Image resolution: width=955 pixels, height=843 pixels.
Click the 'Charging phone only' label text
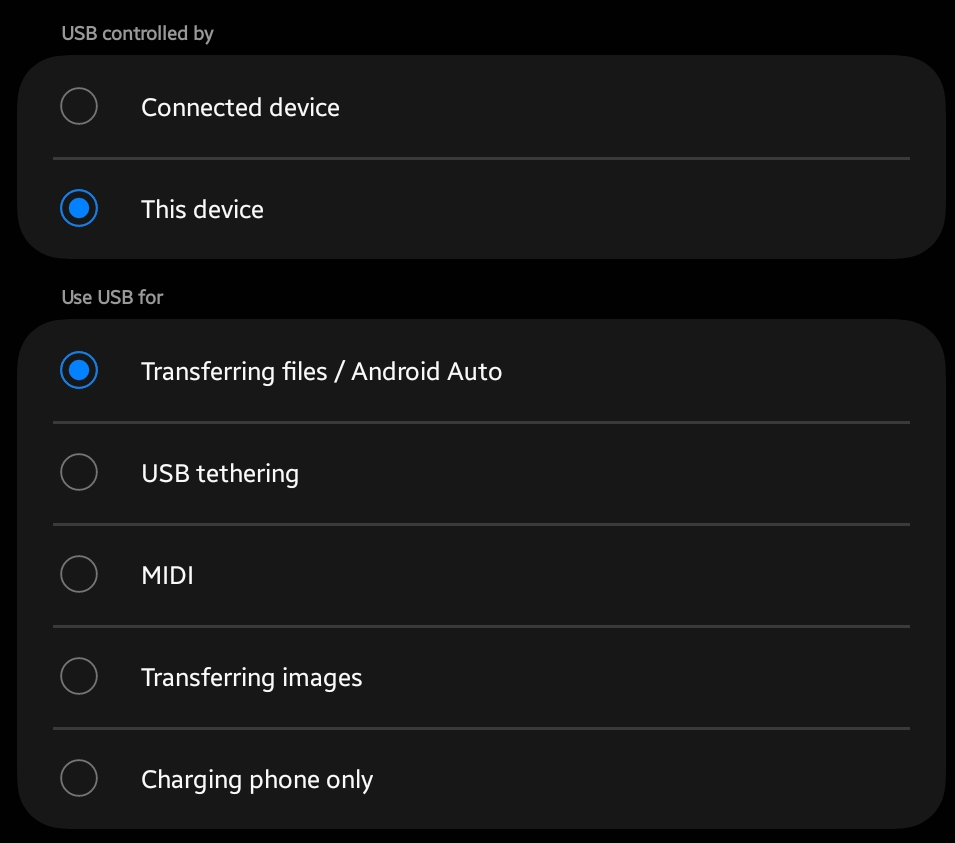click(x=257, y=779)
